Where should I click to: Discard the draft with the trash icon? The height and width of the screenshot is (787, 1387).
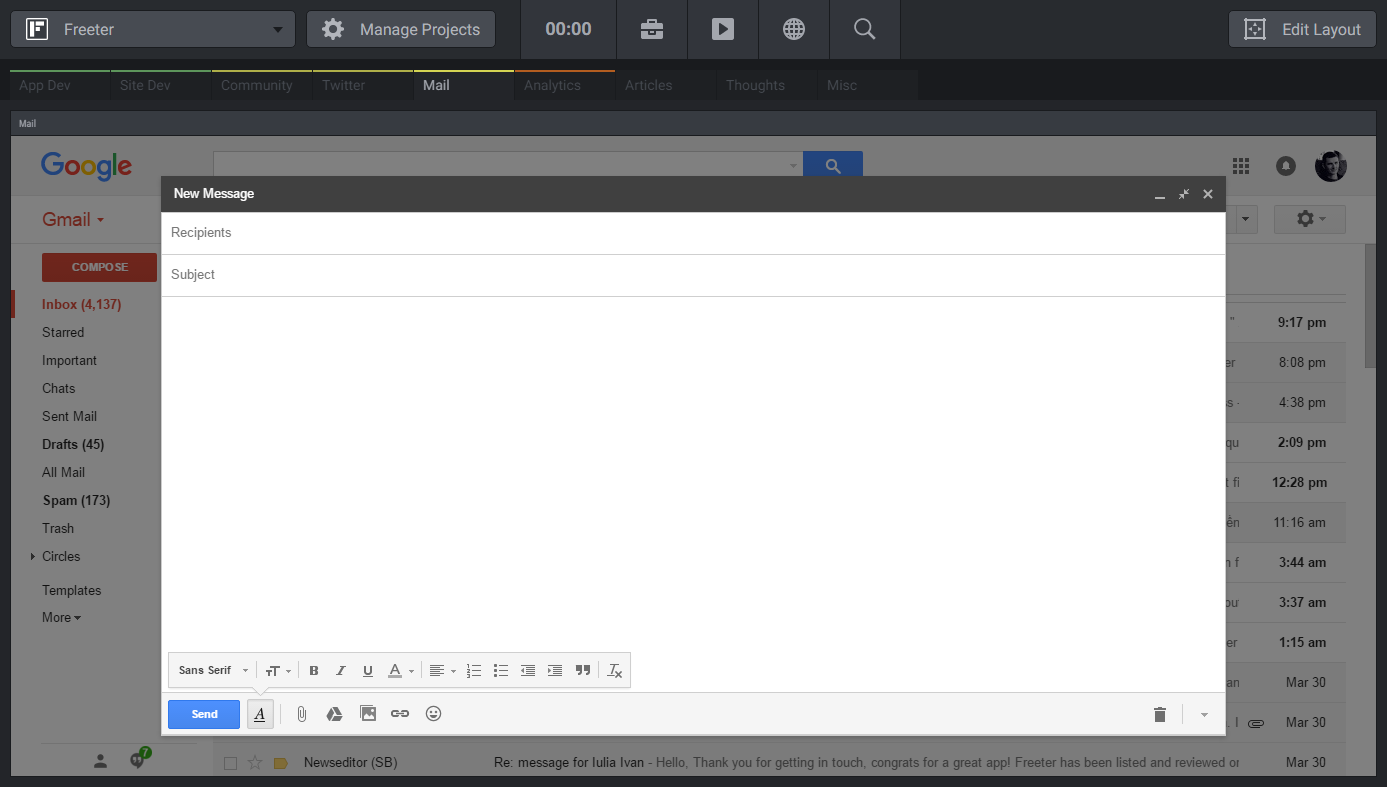tap(1160, 714)
